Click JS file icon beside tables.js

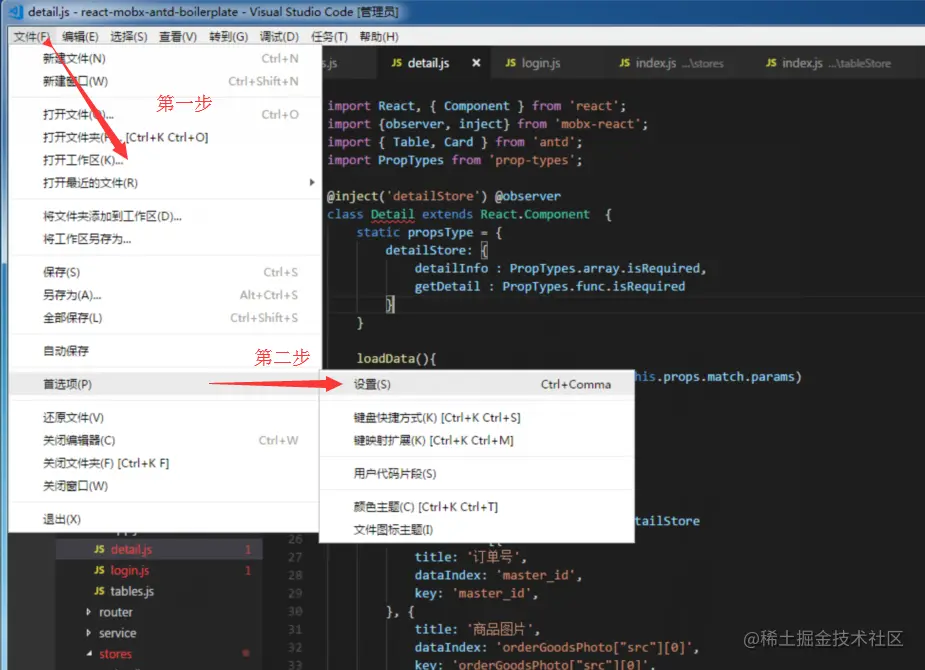point(99,591)
